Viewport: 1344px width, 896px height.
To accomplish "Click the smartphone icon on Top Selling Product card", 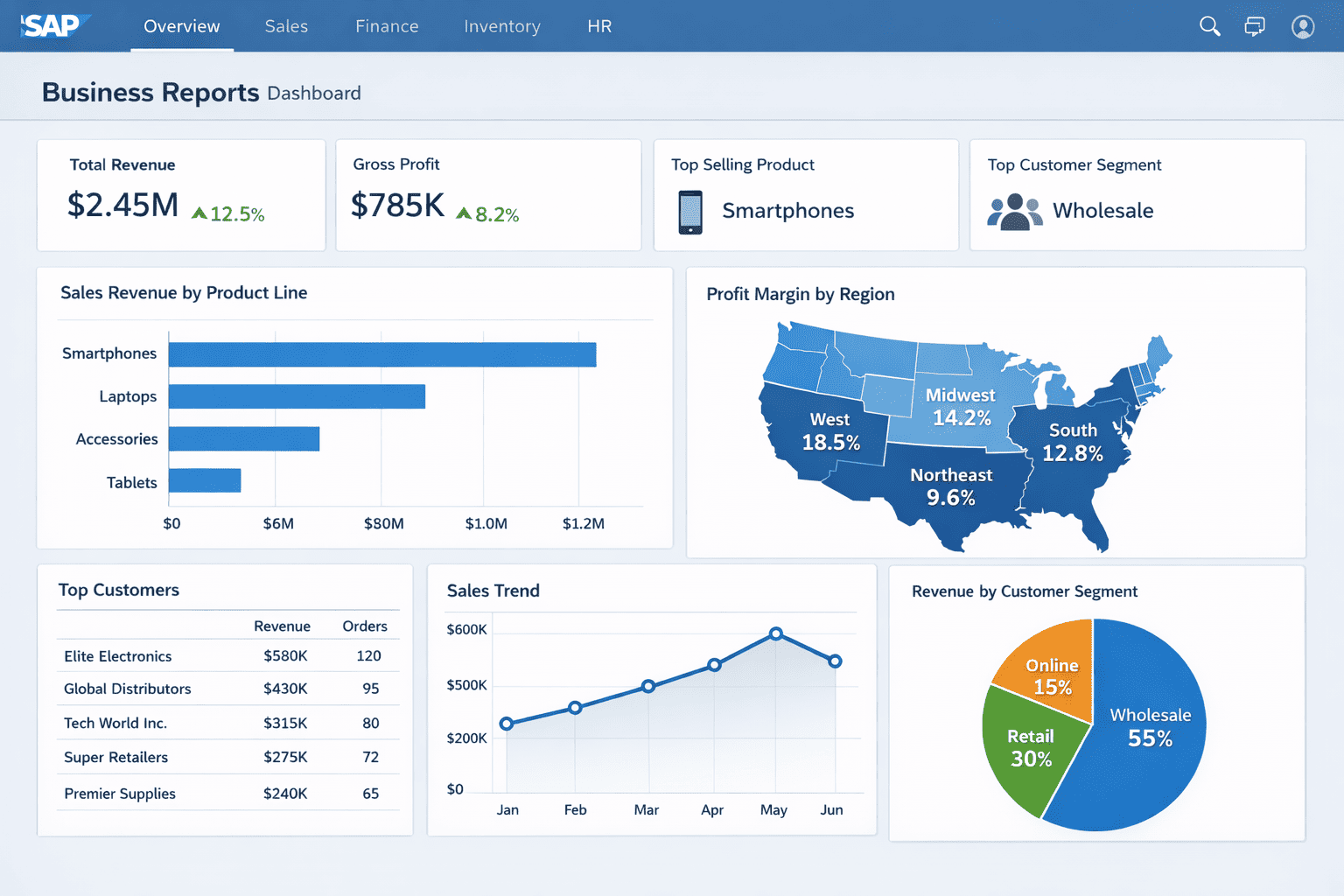I will [690, 211].
